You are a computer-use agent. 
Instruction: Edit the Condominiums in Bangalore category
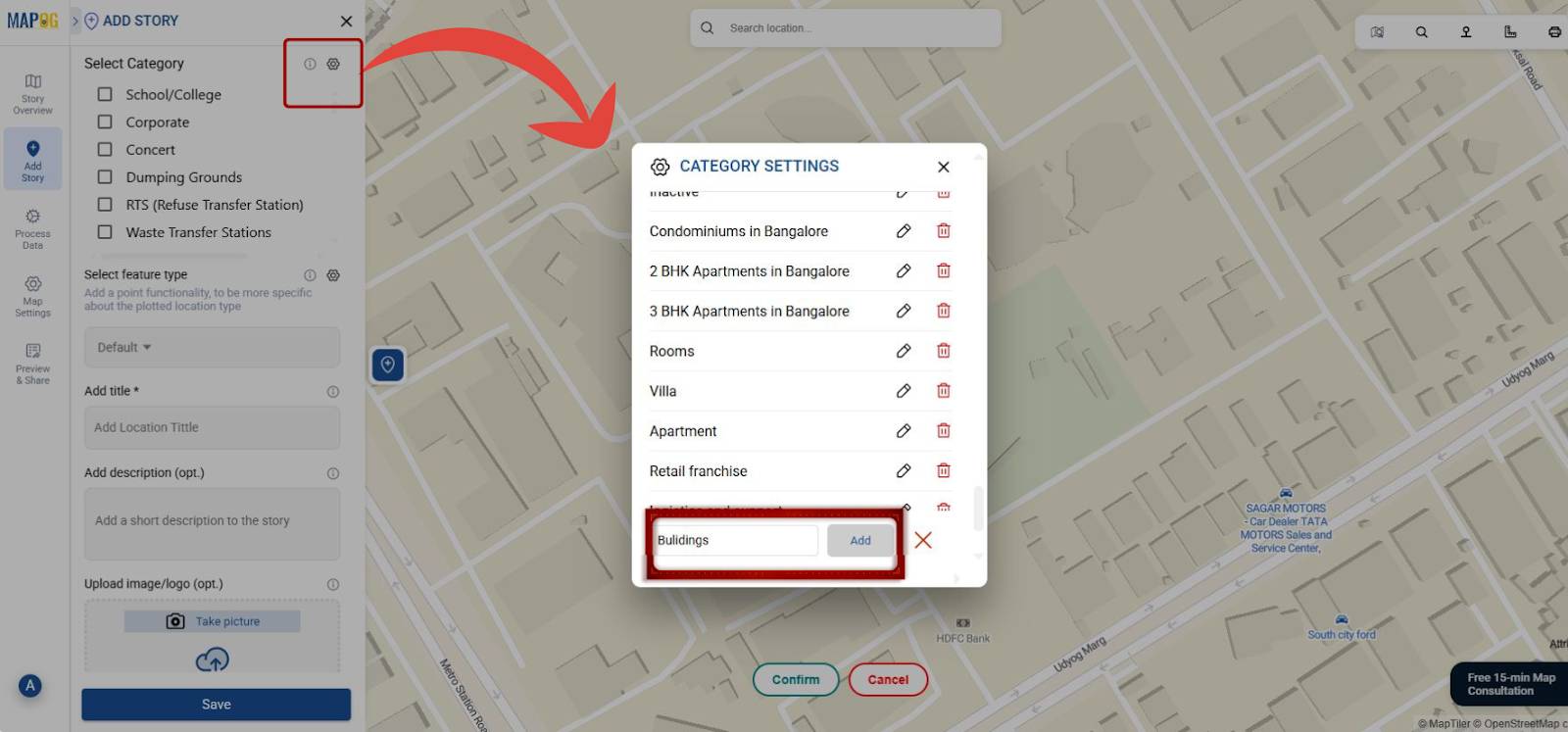click(904, 231)
